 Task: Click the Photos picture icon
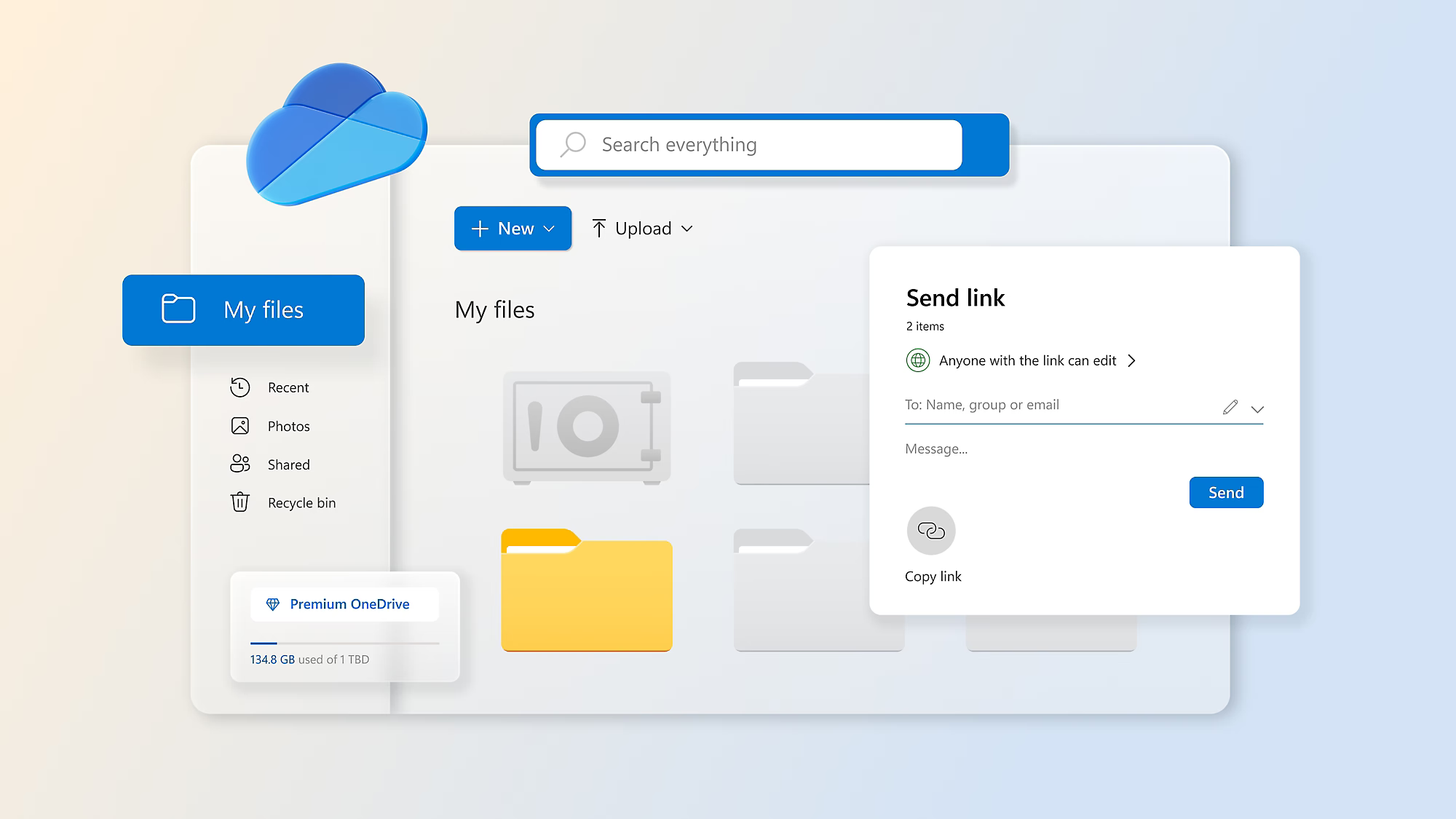click(x=240, y=426)
